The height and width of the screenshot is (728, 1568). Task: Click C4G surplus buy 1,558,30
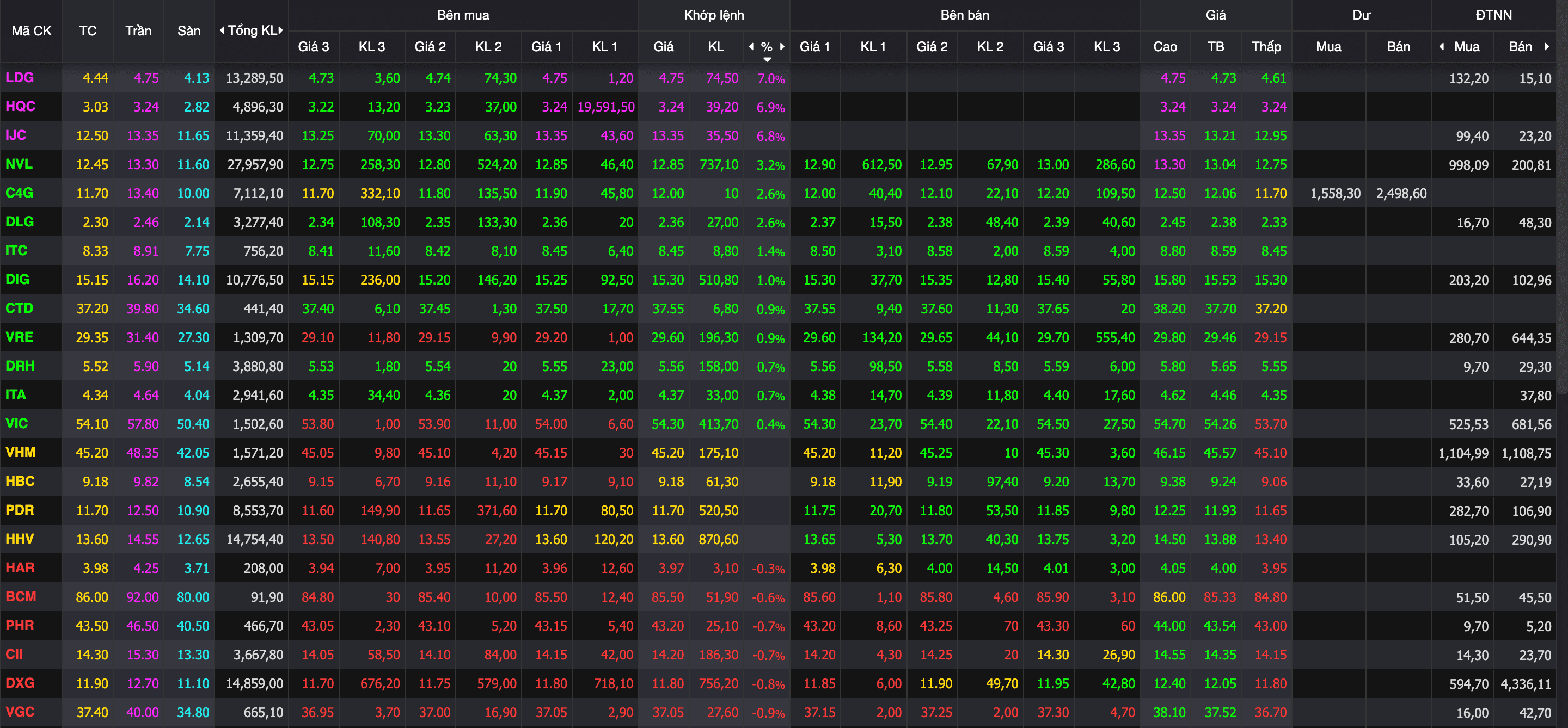tap(1335, 193)
